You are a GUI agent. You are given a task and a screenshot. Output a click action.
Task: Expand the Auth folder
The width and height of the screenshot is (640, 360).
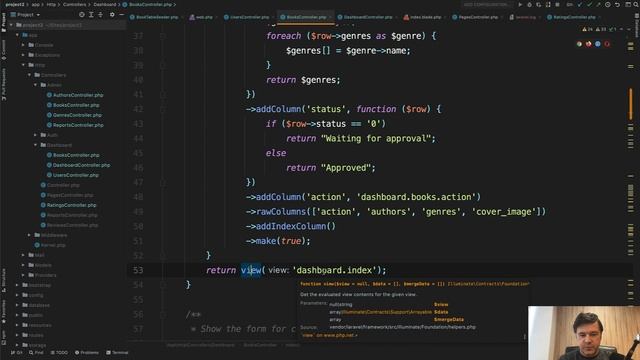36,135
